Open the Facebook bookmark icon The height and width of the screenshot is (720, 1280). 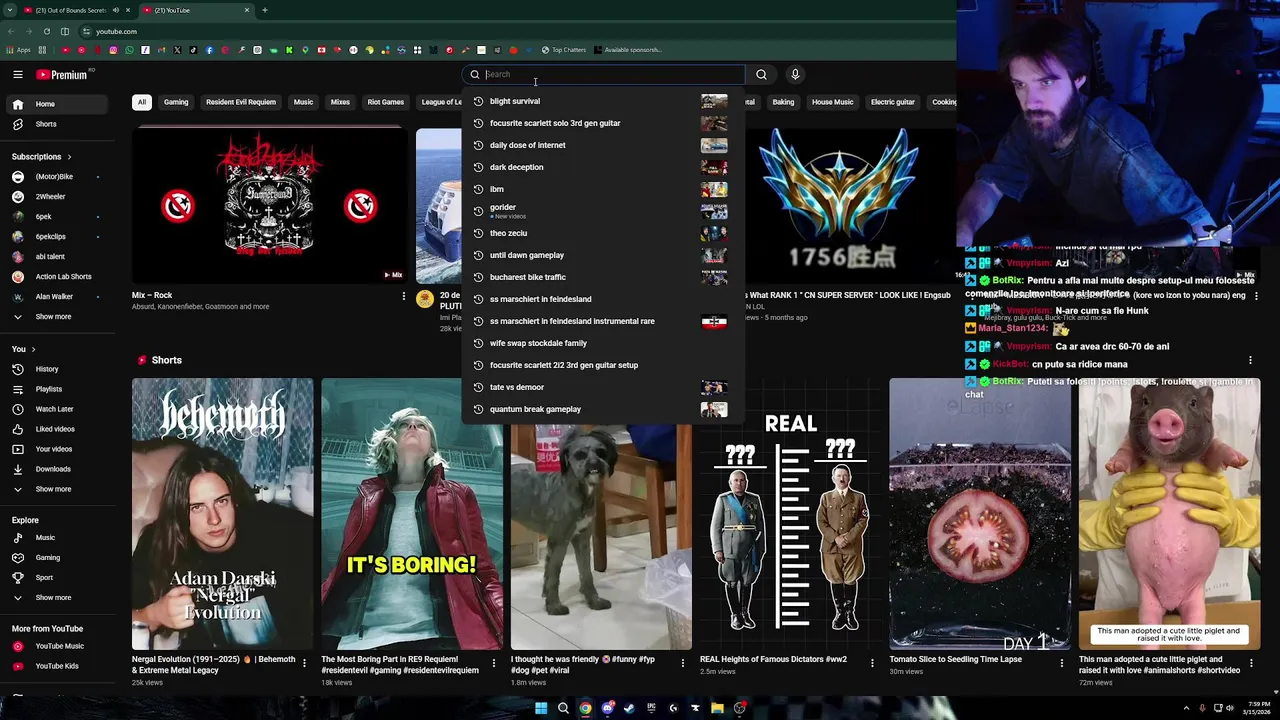coord(209,50)
